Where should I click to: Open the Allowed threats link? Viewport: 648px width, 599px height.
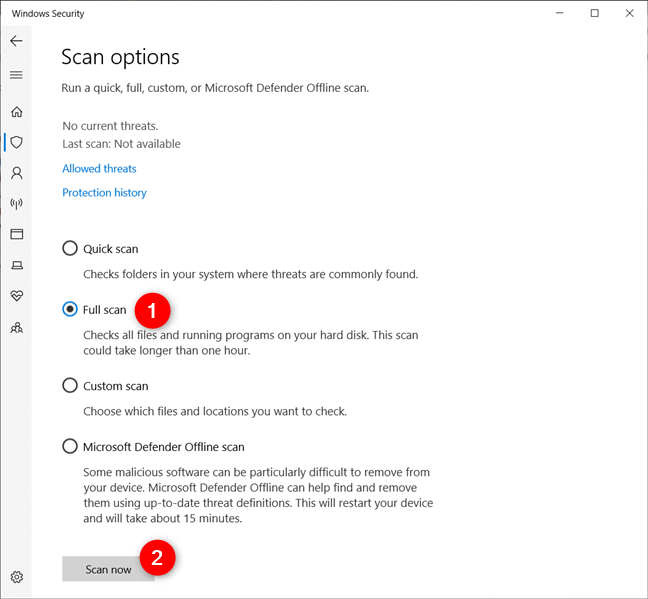(x=99, y=169)
